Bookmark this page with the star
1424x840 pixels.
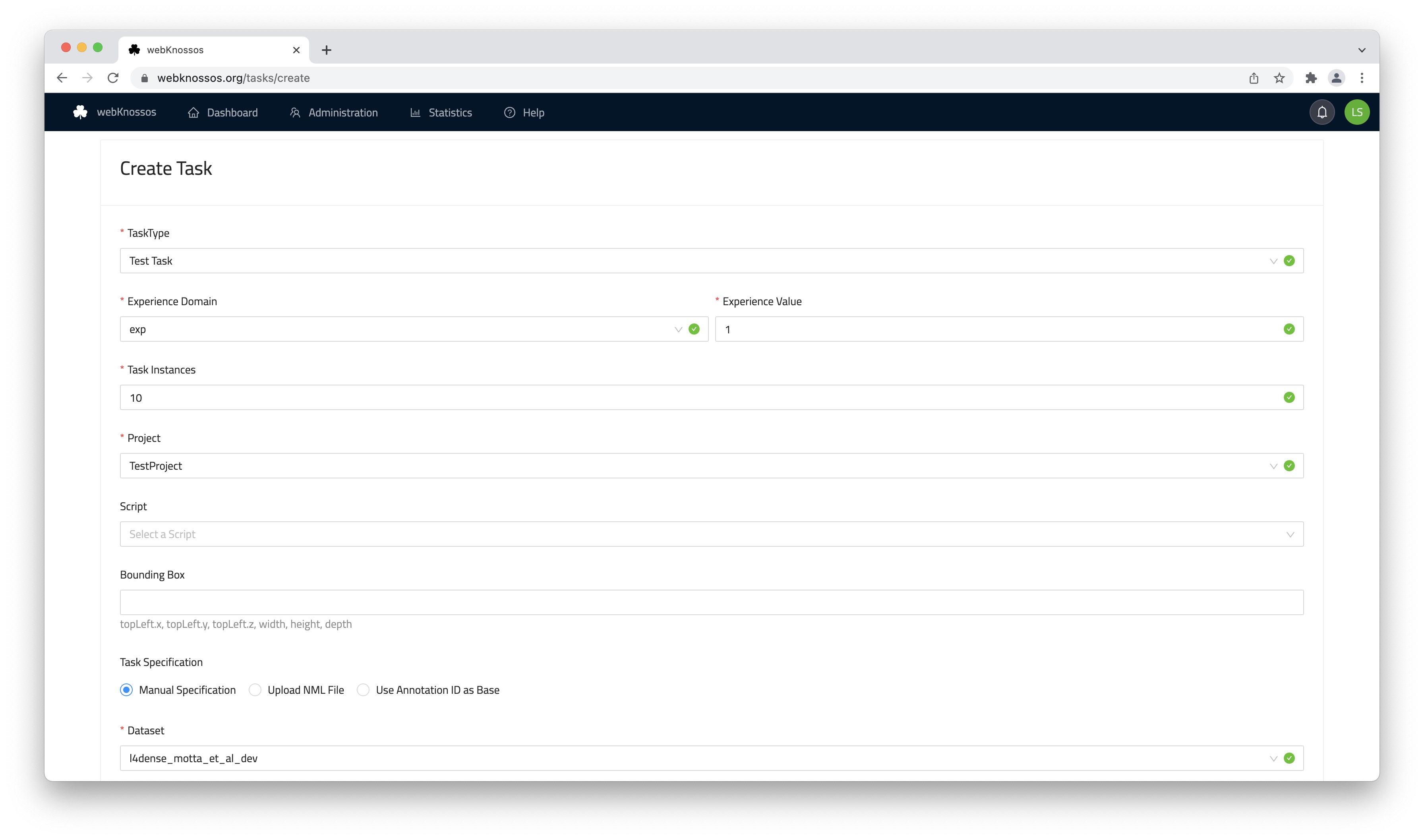point(1279,78)
